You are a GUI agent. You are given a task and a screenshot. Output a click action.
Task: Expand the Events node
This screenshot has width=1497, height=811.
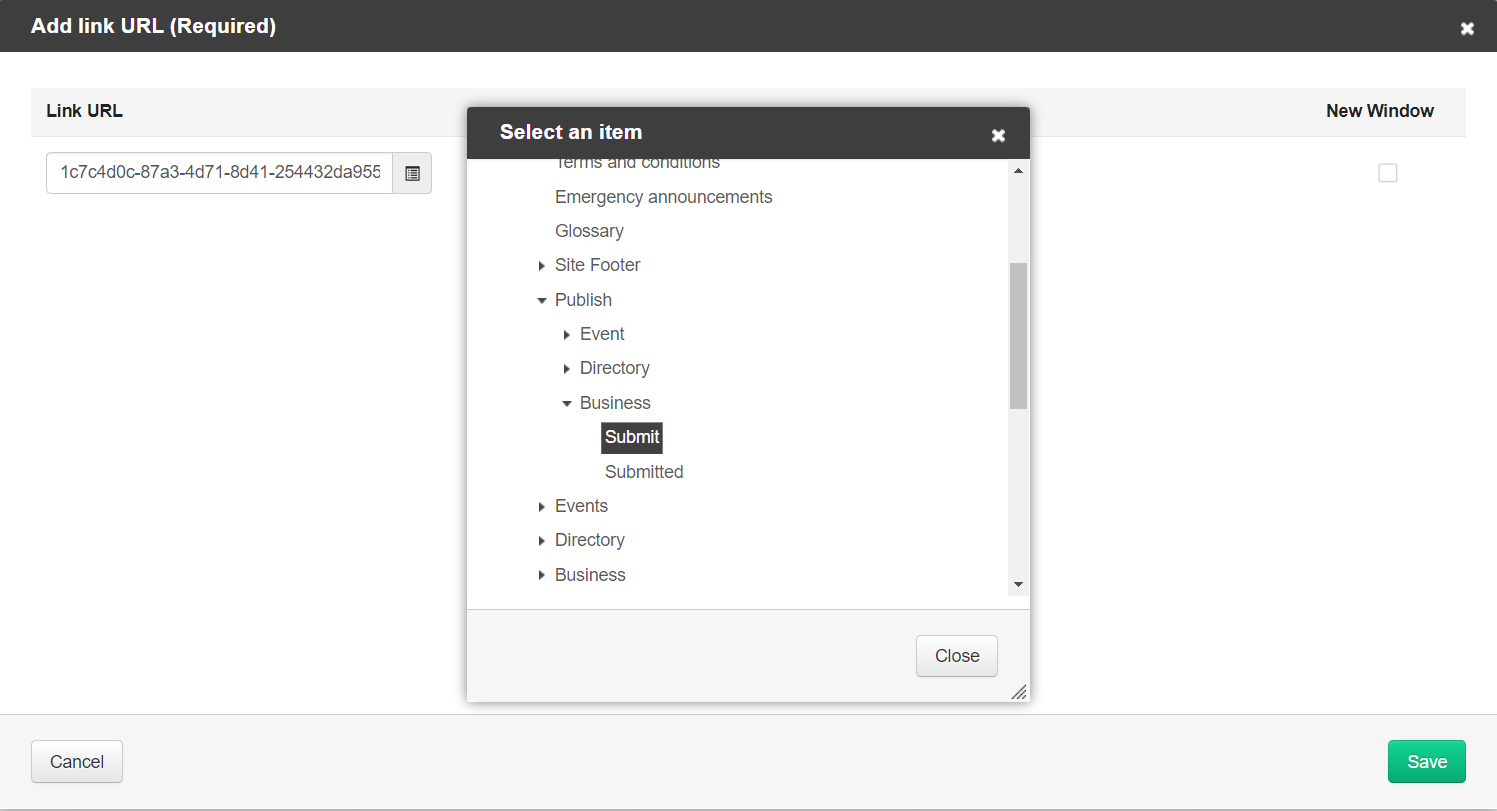click(541, 506)
